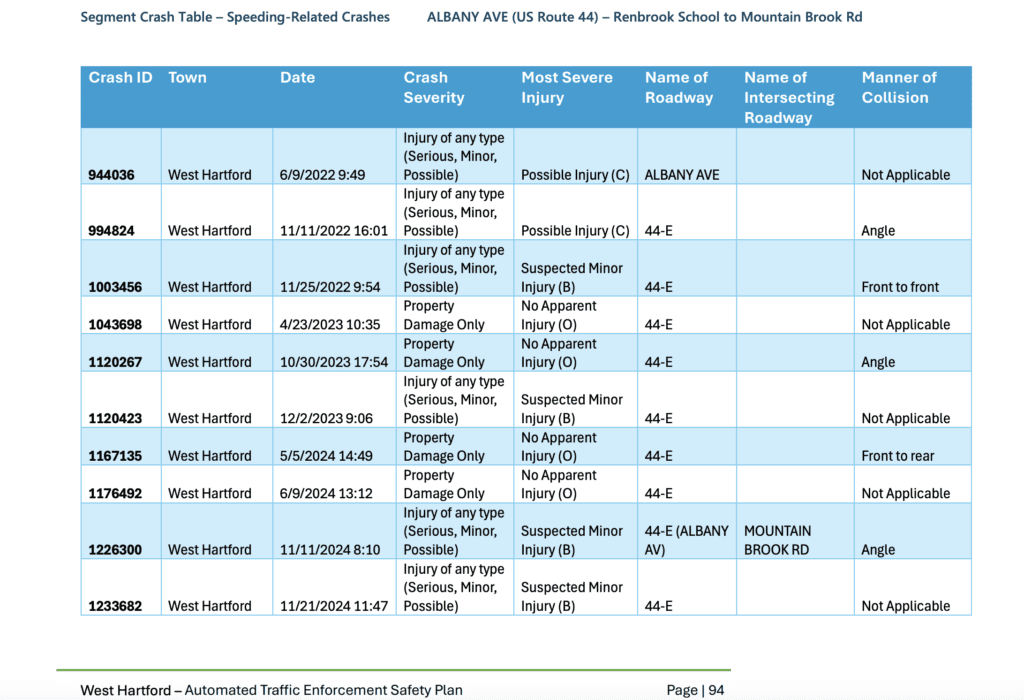Click the Automated Traffic Enforcement Safety Plan footer
The height and width of the screenshot is (700, 1024).
click(324, 690)
